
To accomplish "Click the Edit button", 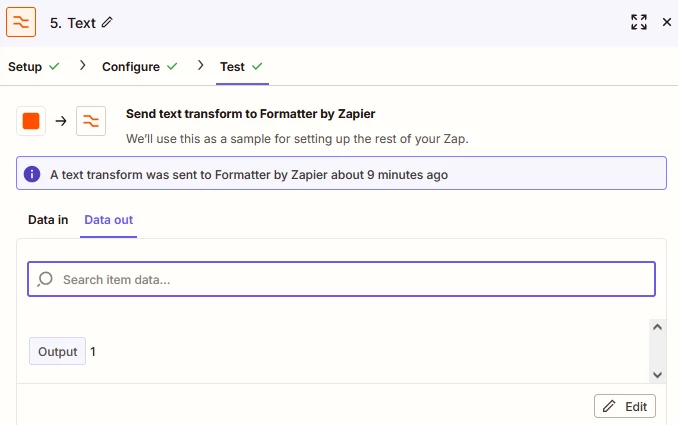I will [625, 406].
